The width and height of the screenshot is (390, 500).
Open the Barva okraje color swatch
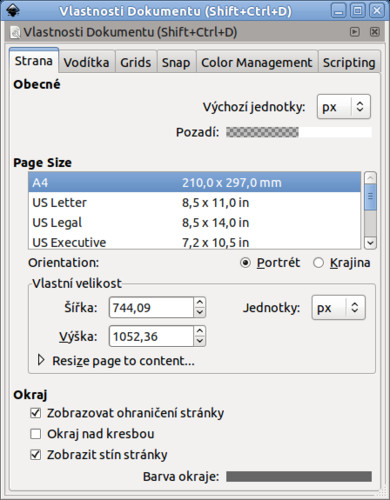(x=299, y=476)
